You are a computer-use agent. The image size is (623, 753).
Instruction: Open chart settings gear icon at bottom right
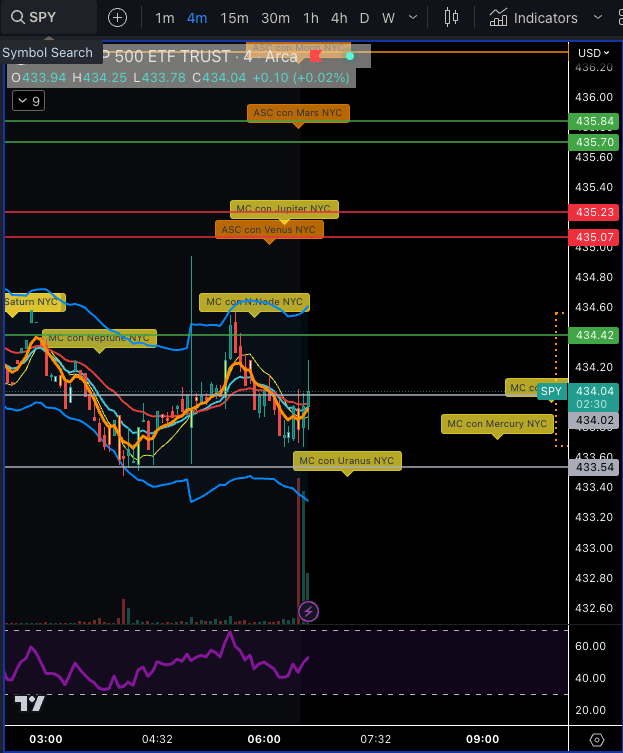[x=597, y=740]
